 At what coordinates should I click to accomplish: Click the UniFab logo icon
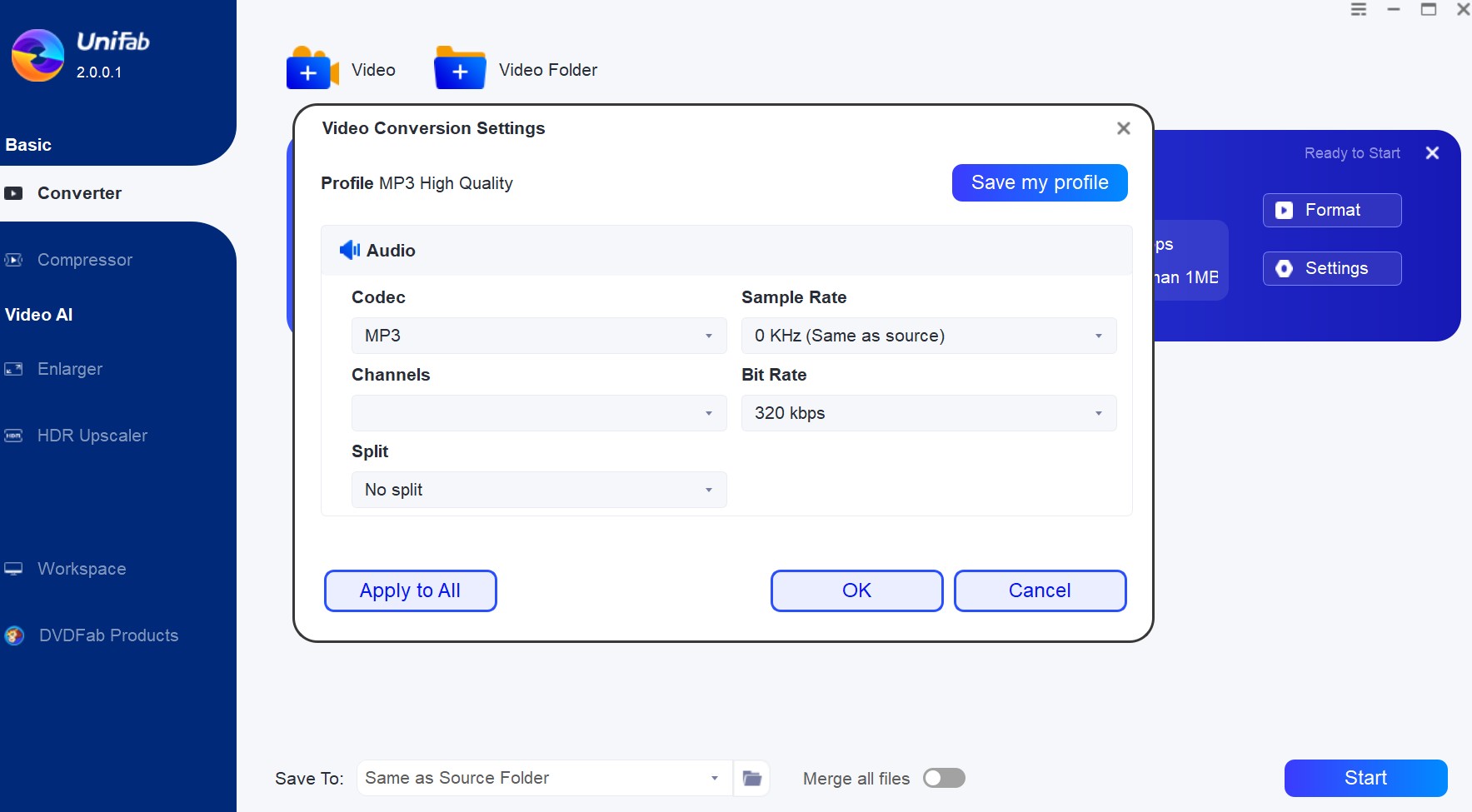point(37,55)
